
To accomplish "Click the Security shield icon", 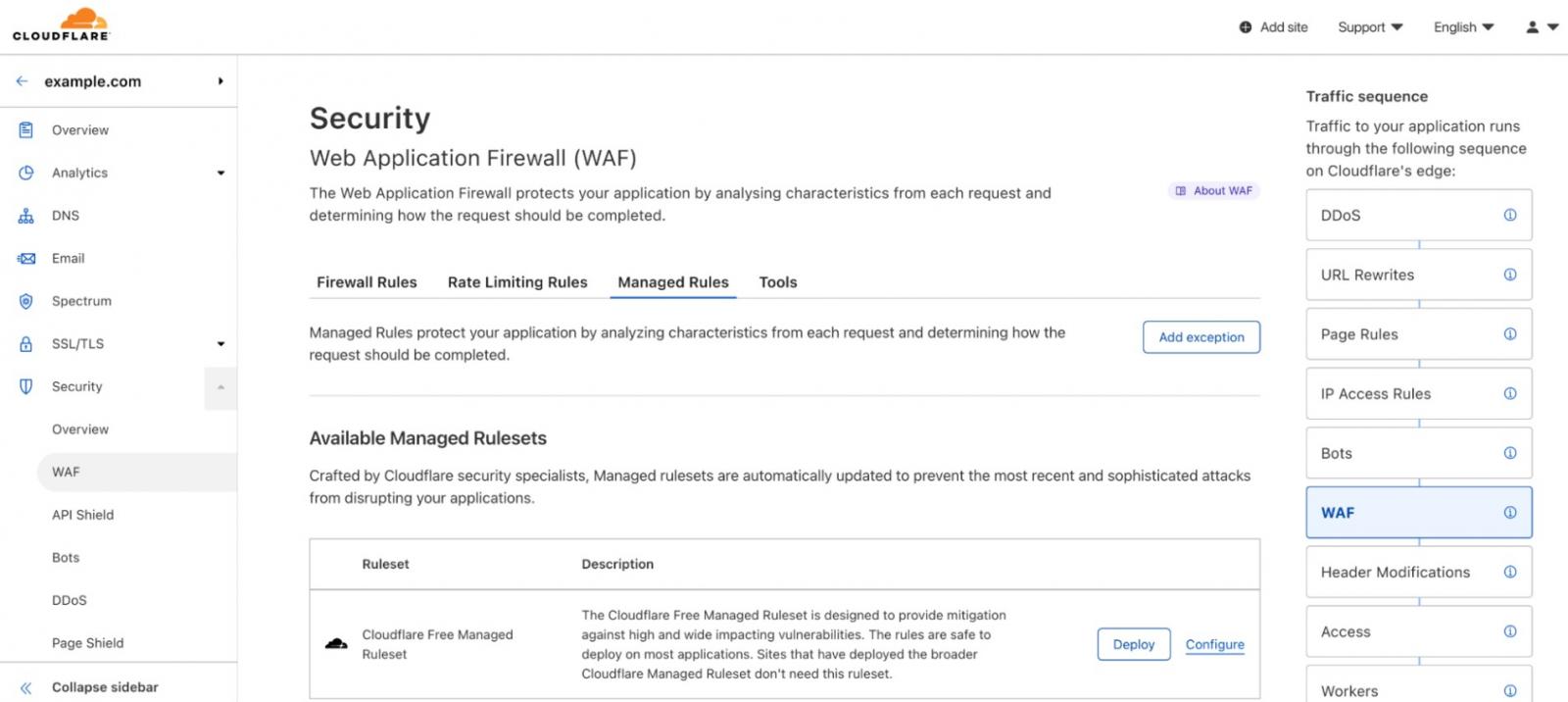I will tap(25, 386).
